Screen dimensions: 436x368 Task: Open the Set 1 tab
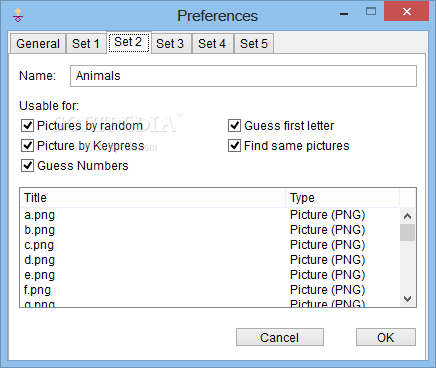coord(86,44)
